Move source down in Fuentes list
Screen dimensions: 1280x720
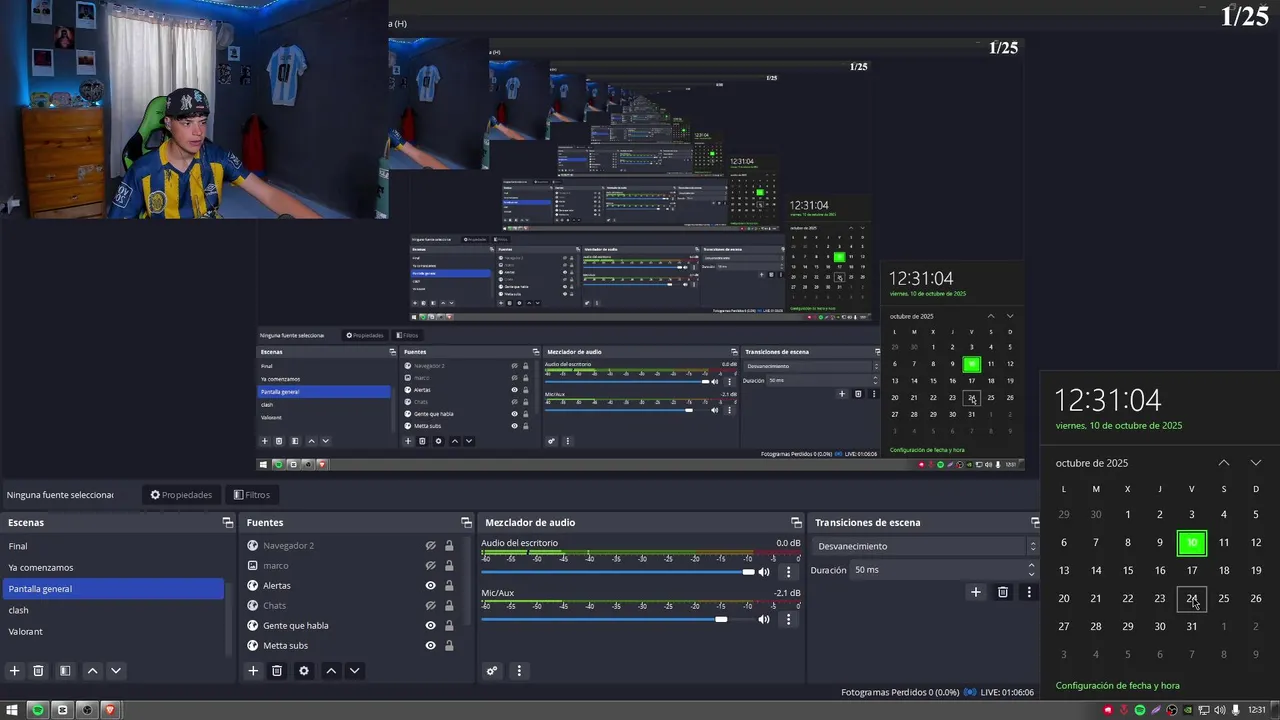tap(354, 671)
